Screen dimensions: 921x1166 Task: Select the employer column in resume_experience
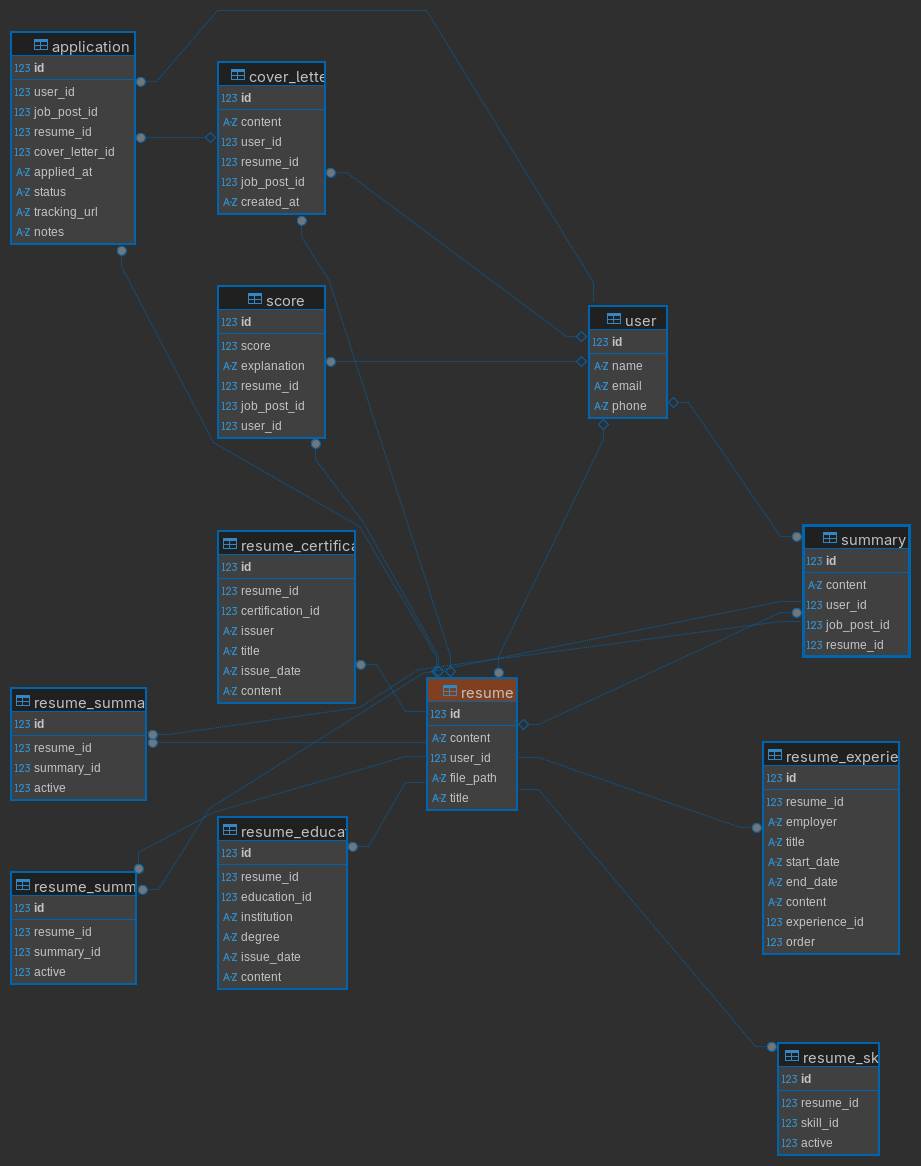pos(811,822)
